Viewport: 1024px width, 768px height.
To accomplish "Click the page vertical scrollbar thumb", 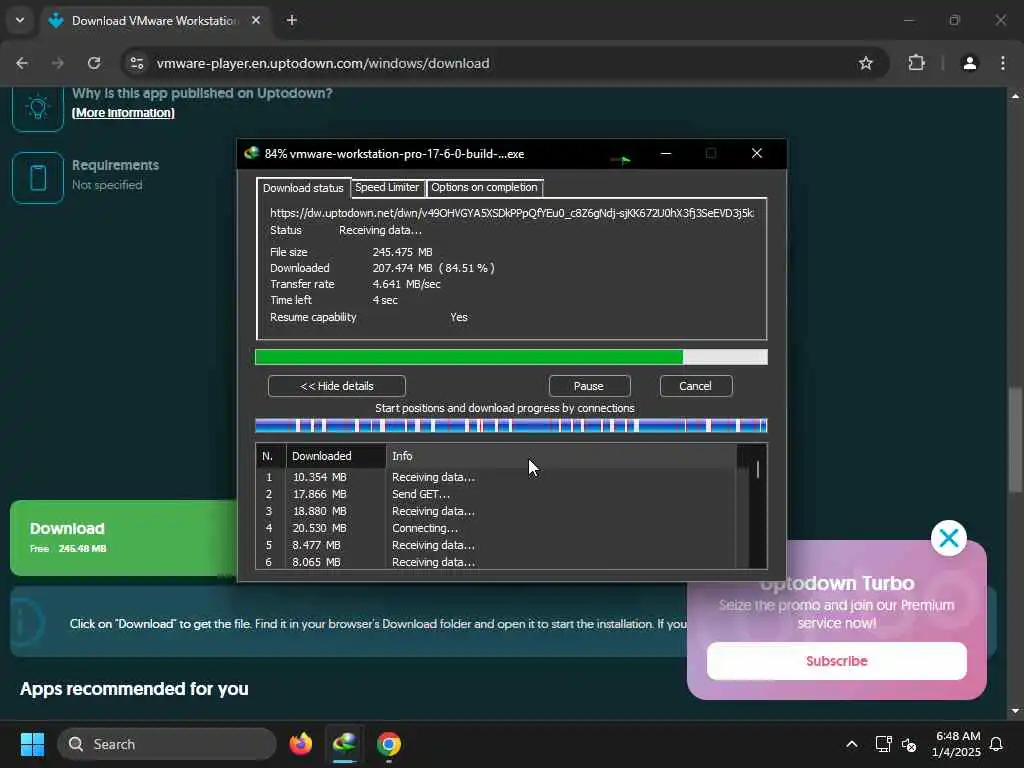I will [x=1014, y=440].
